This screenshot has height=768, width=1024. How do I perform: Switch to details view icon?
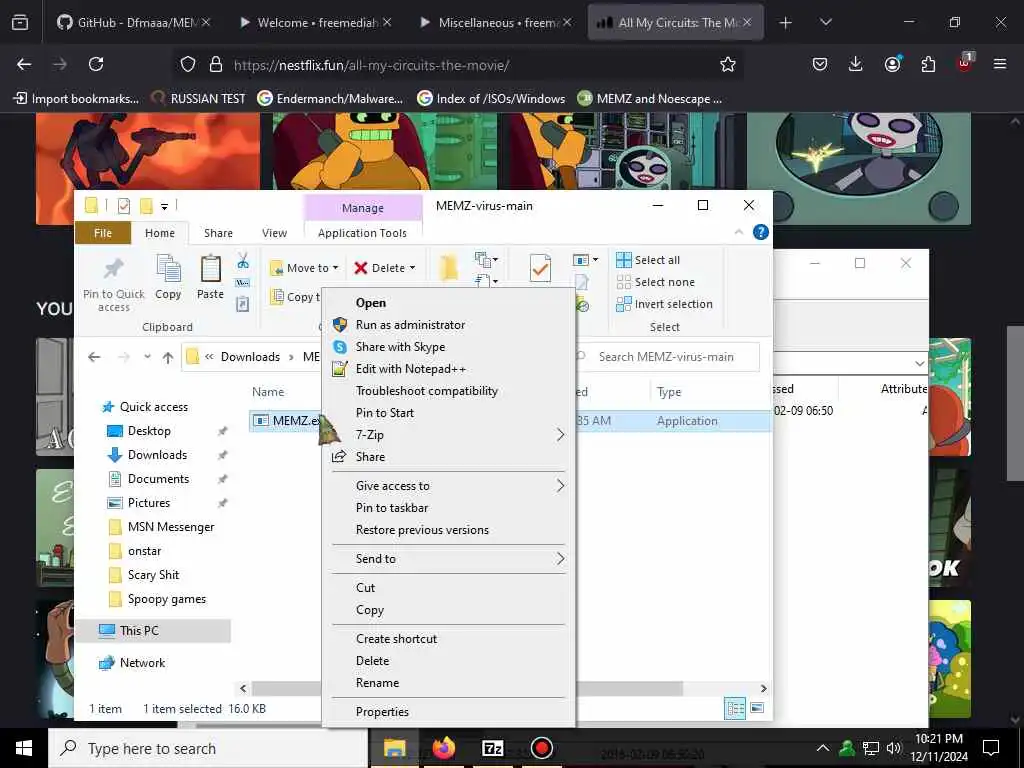click(735, 709)
